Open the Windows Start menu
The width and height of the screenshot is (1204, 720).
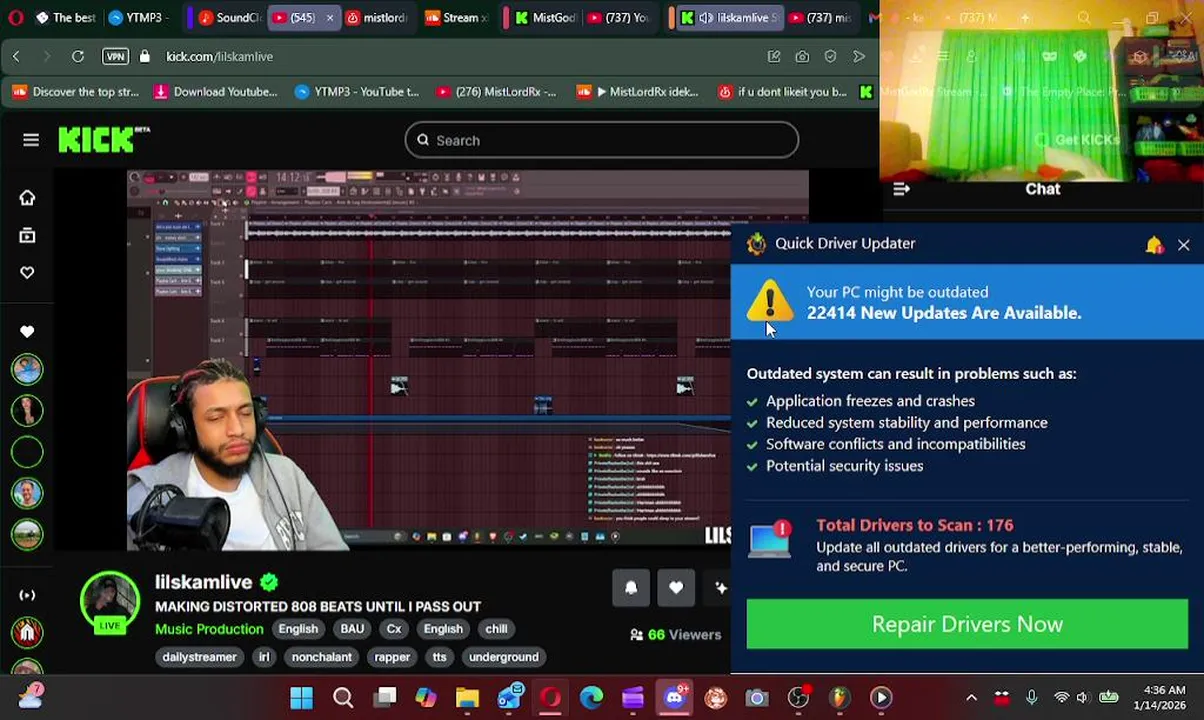pyautogui.click(x=301, y=698)
